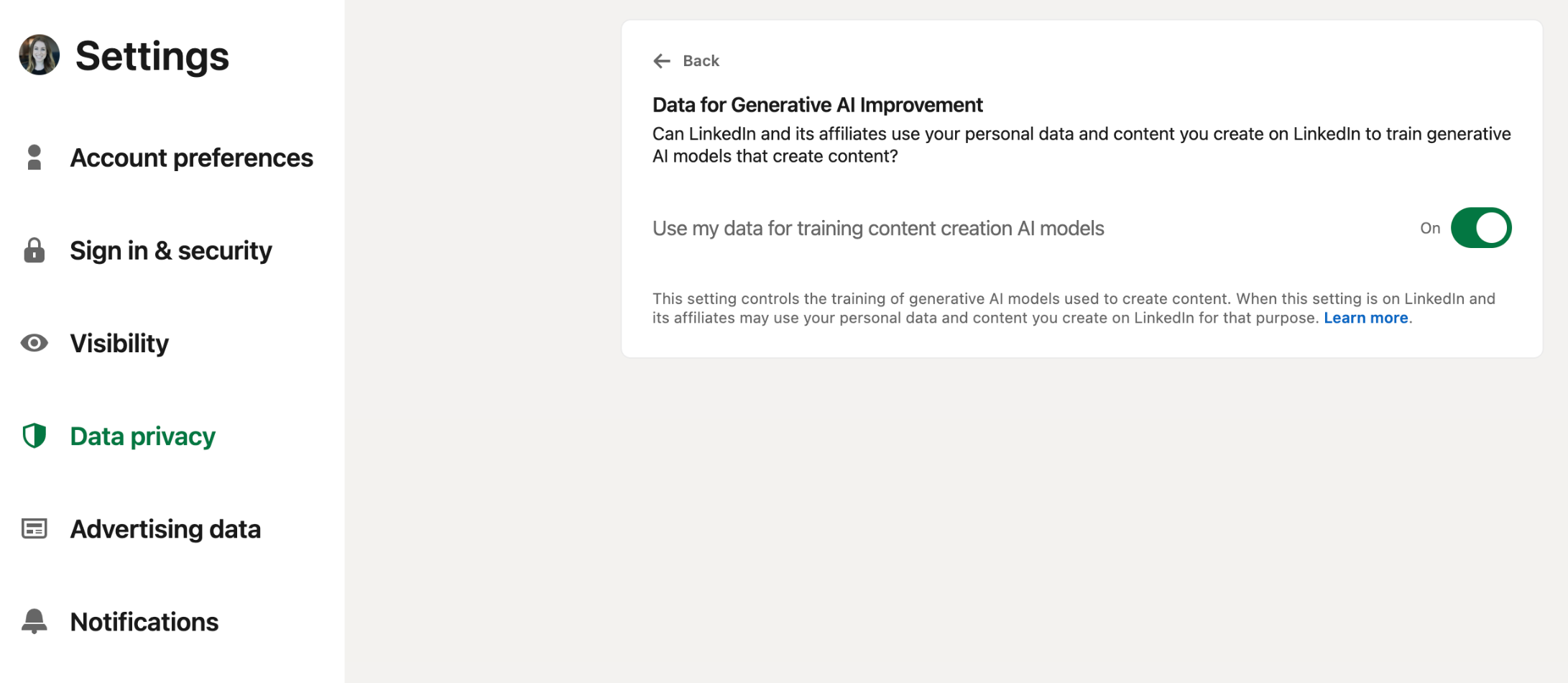Click the bell icon for Notifications
This screenshot has width=1568, height=683.
(x=34, y=621)
